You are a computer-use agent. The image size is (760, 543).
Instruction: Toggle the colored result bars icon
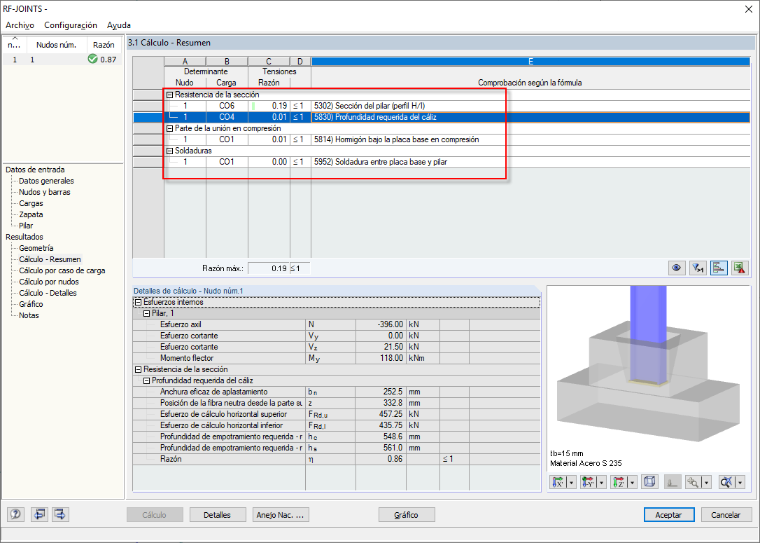[x=719, y=268]
